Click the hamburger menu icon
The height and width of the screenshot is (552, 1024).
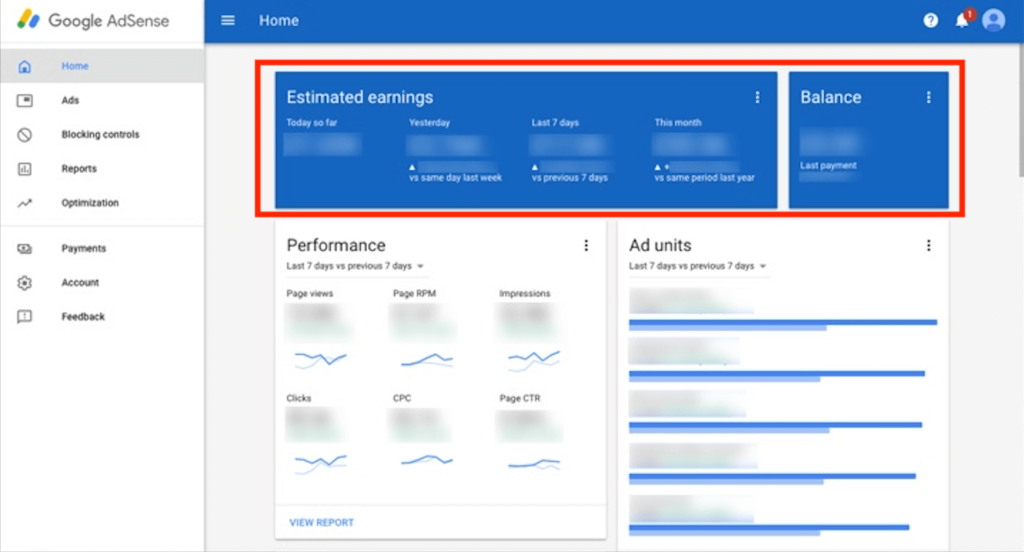[x=228, y=20]
